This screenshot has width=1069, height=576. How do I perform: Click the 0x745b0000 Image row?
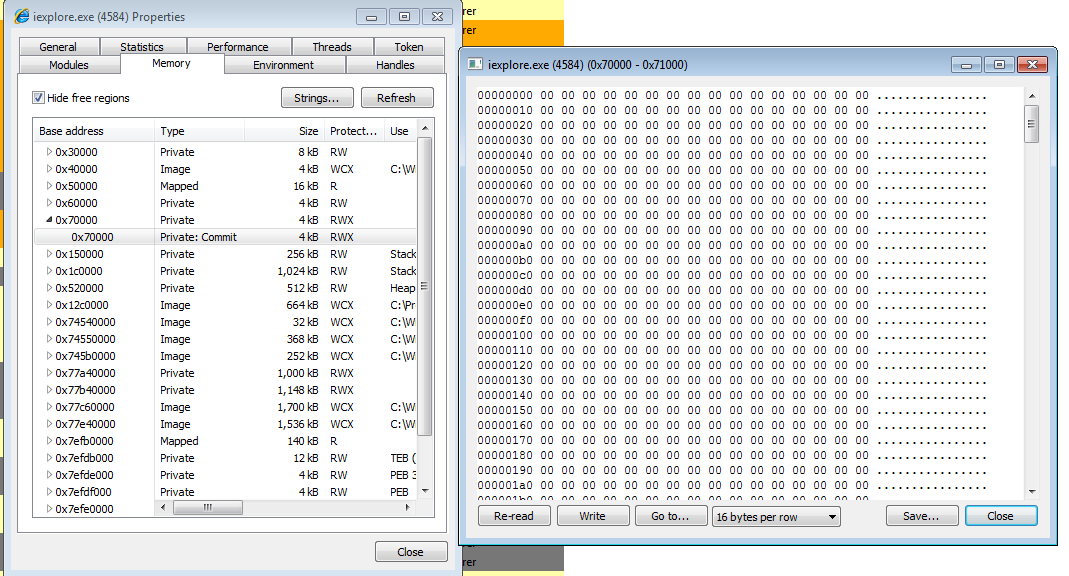225,356
